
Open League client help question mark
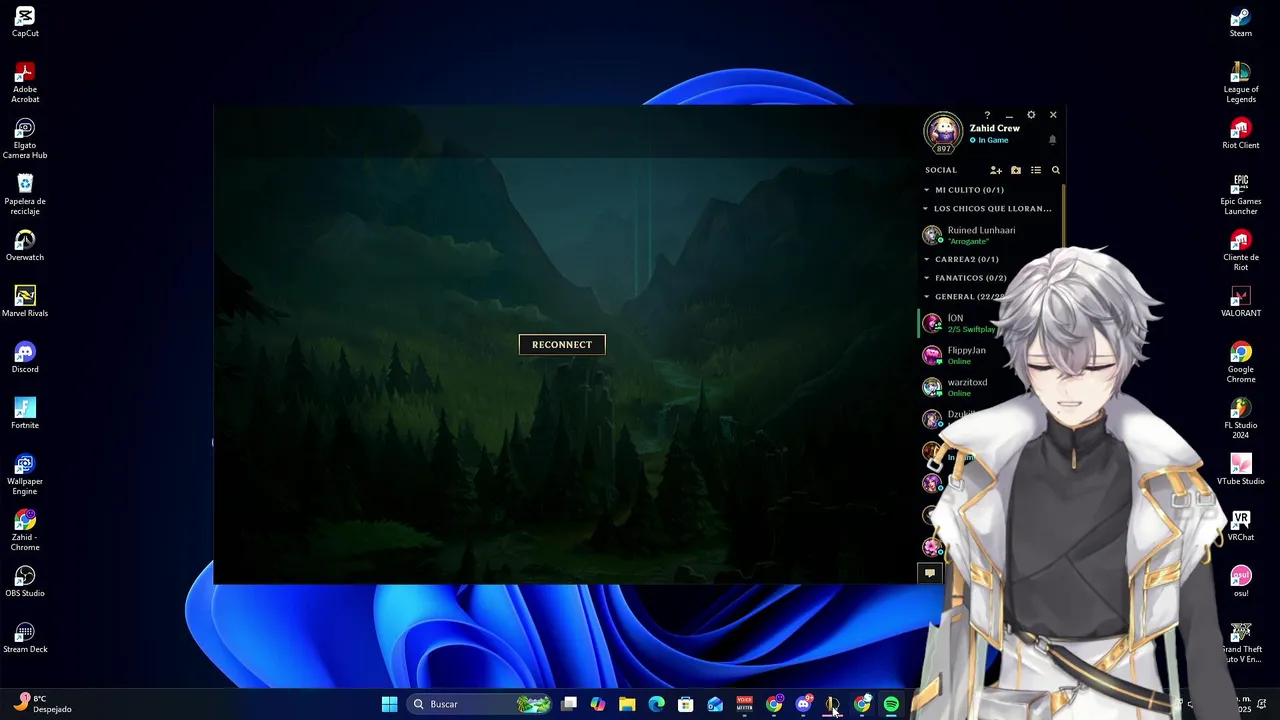(987, 115)
